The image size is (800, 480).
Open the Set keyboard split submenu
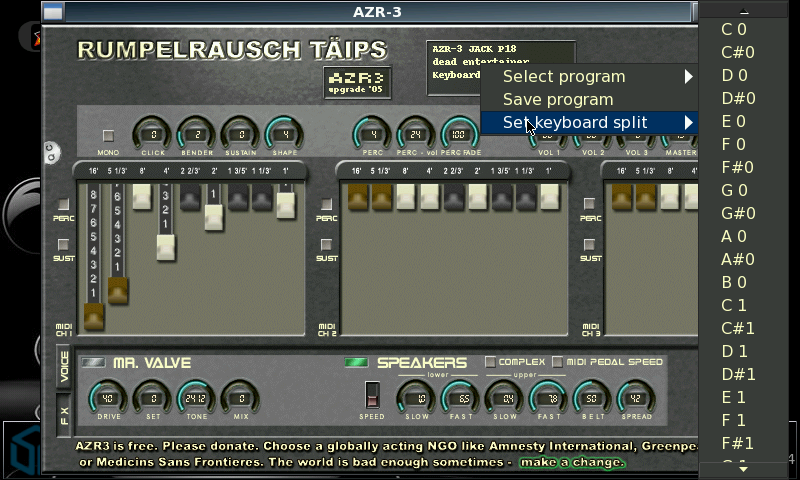click(x=589, y=122)
